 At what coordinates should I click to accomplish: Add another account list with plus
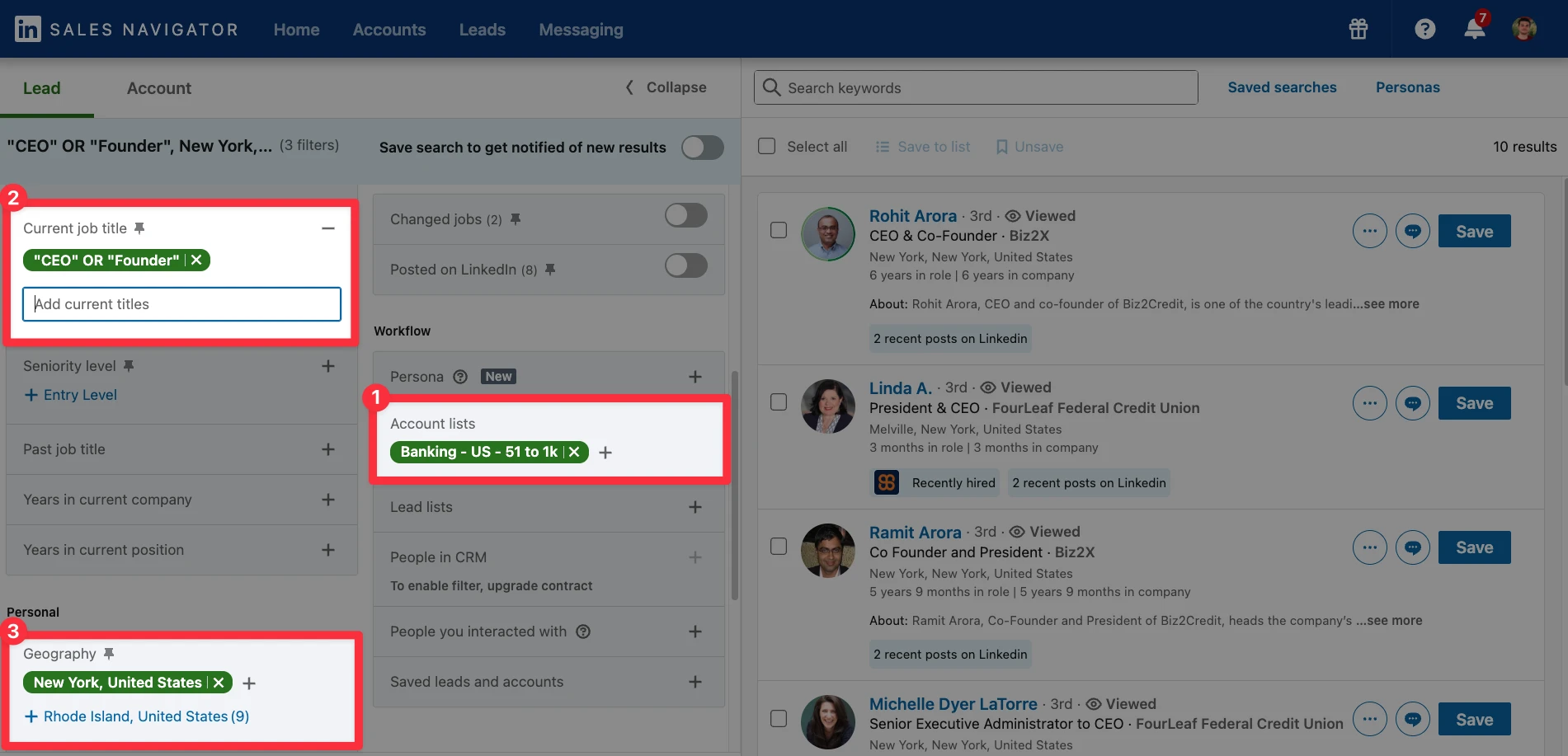pos(605,453)
